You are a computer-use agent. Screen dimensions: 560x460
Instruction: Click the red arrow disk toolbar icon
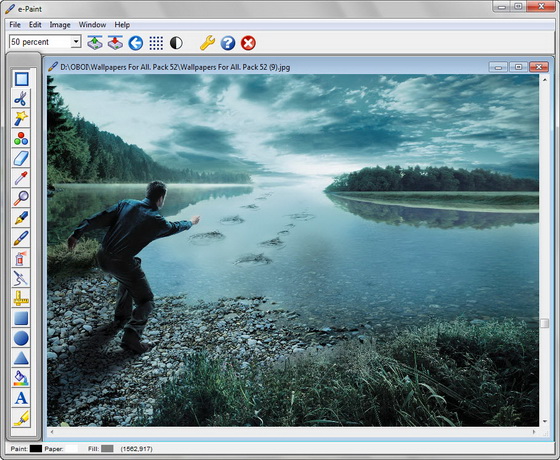pyautogui.click(x=115, y=43)
